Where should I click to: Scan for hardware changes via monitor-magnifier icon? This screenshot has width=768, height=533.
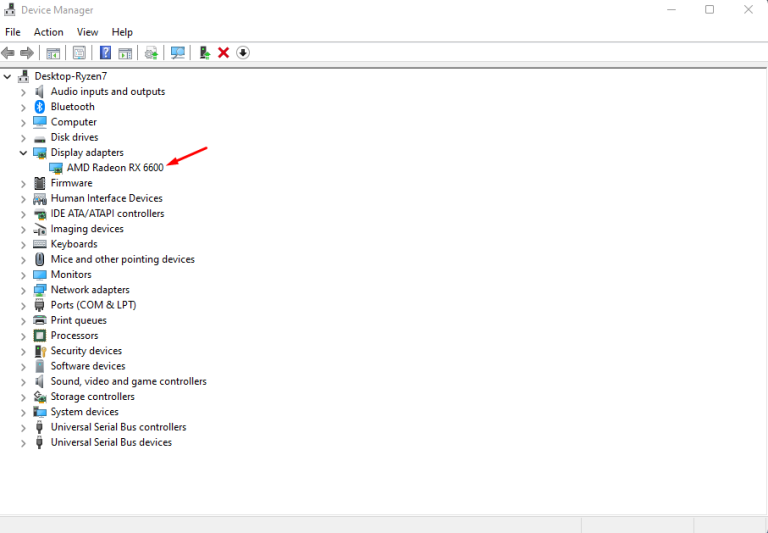177,53
